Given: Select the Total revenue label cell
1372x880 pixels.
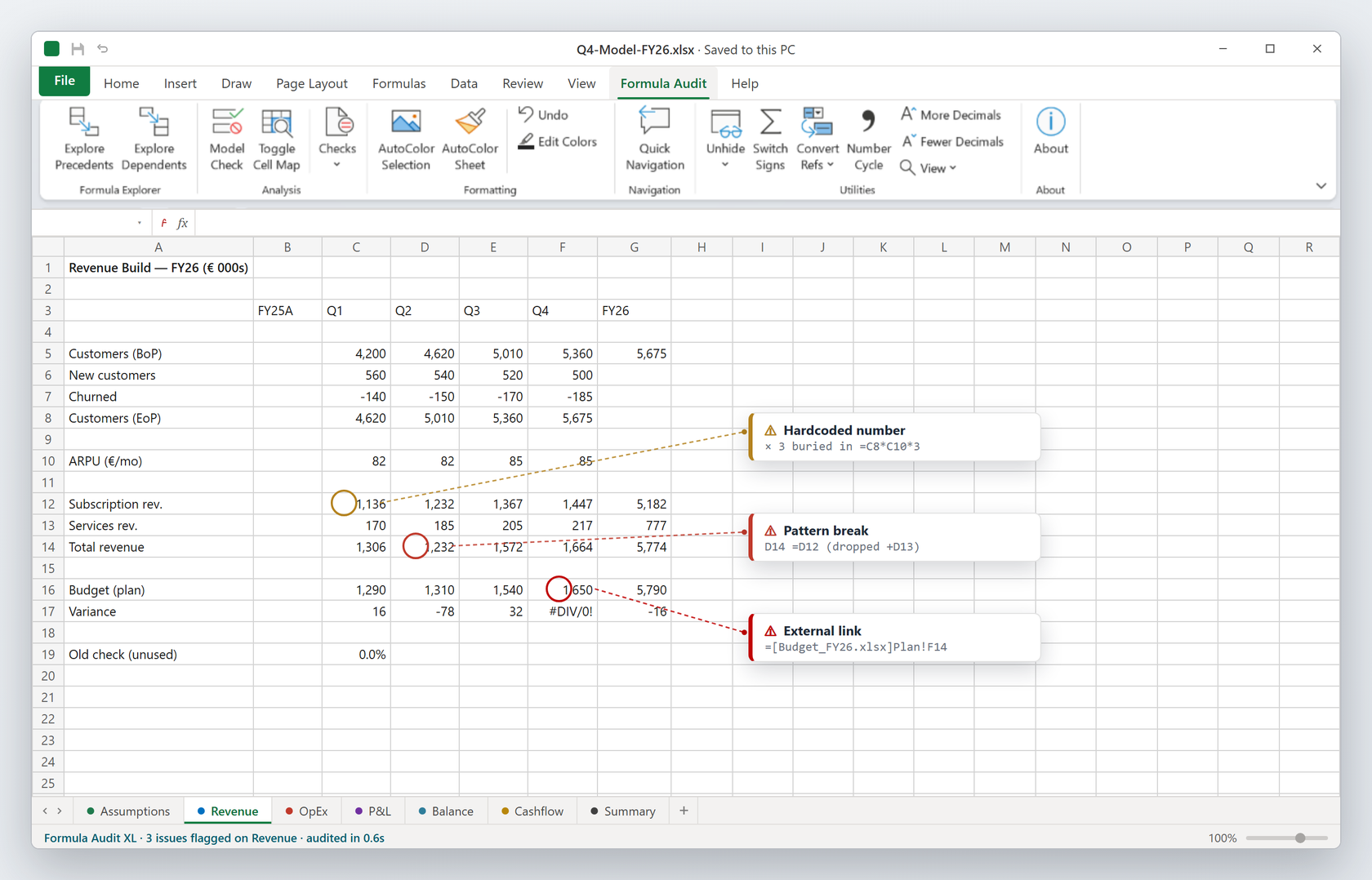Looking at the screenshot, I should click(x=158, y=547).
